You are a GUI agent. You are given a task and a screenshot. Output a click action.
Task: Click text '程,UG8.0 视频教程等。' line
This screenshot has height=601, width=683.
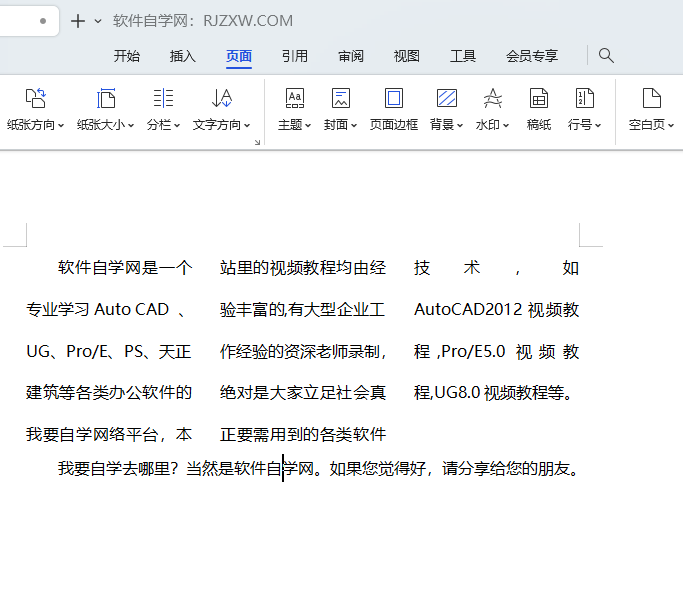click(x=493, y=392)
